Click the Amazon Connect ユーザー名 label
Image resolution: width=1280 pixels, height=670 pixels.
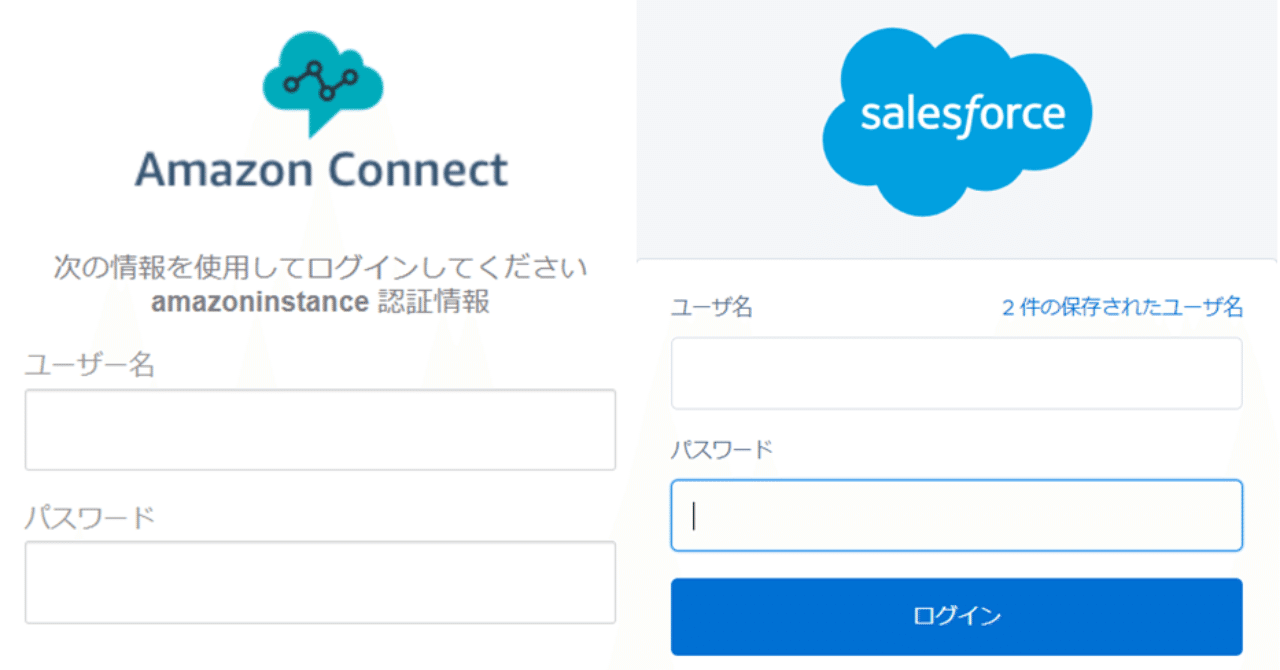click(89, 366)
